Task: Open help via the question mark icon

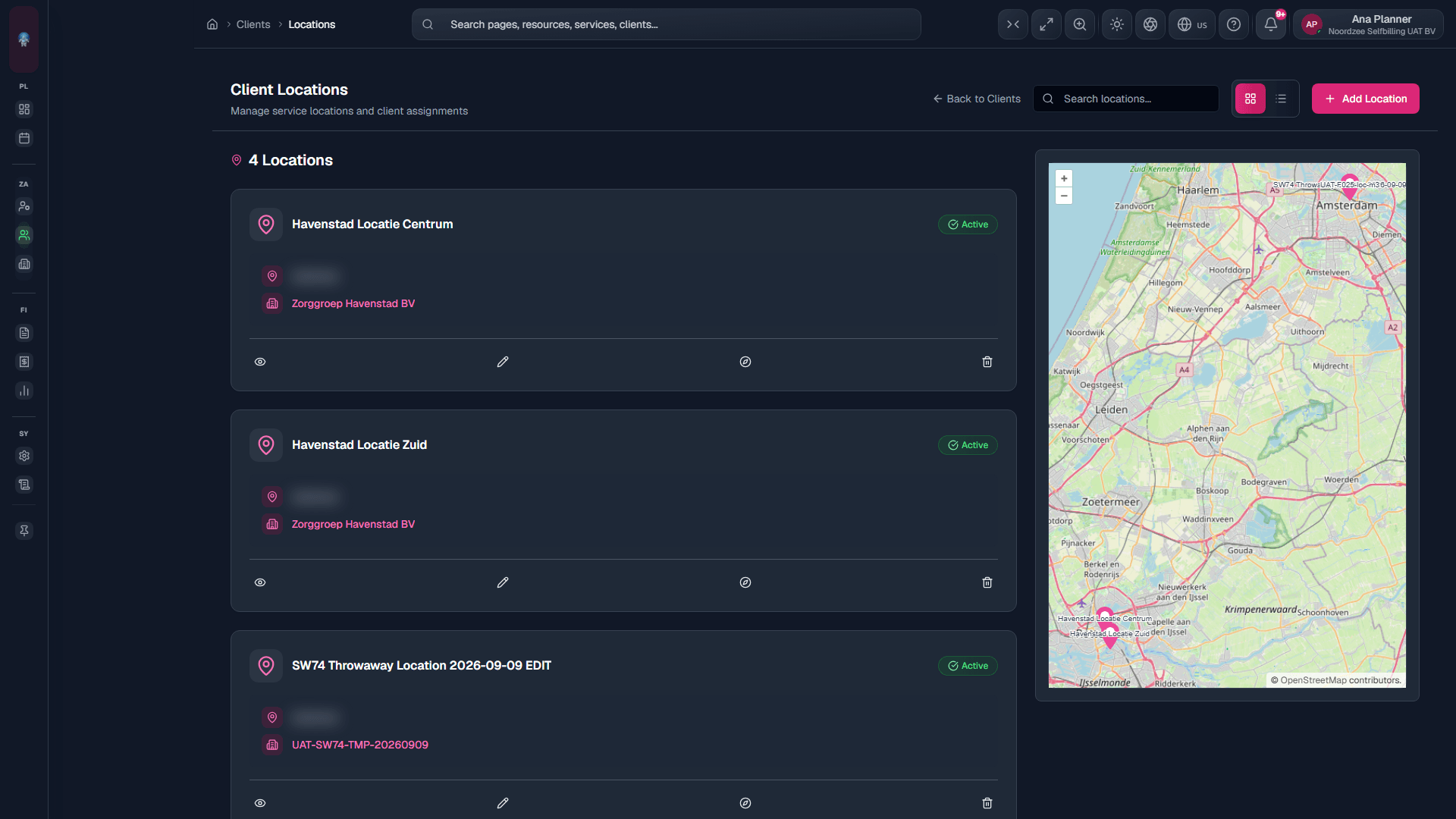Action: [1234, 24]
